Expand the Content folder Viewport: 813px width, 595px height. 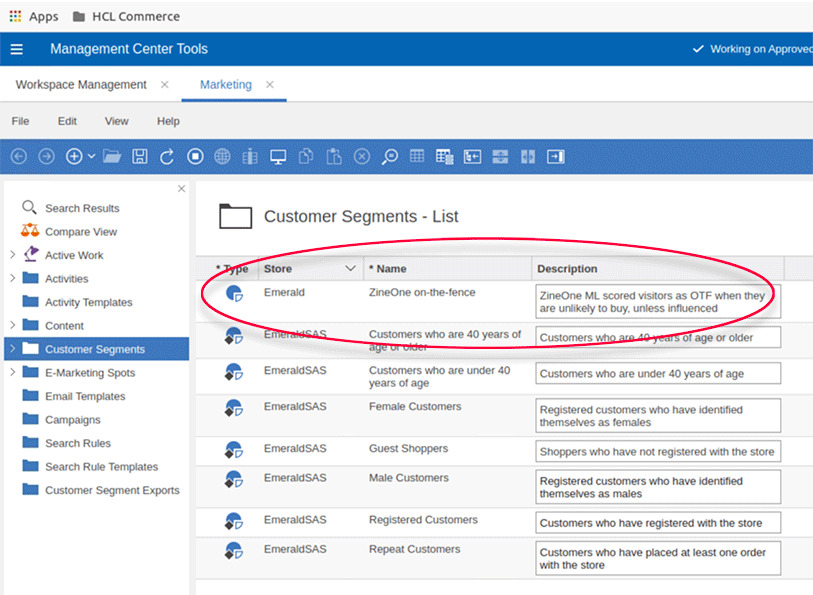(12, 325)
